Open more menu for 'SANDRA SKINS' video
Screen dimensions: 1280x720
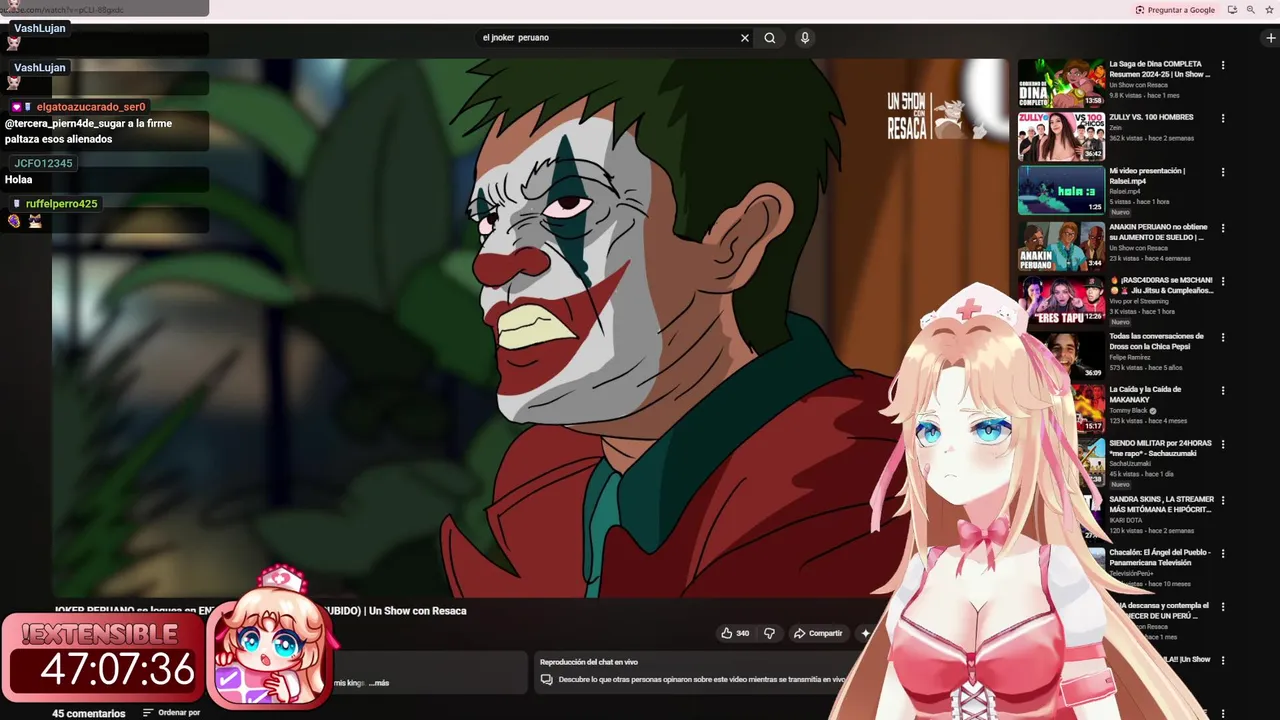pos(1222,501)
